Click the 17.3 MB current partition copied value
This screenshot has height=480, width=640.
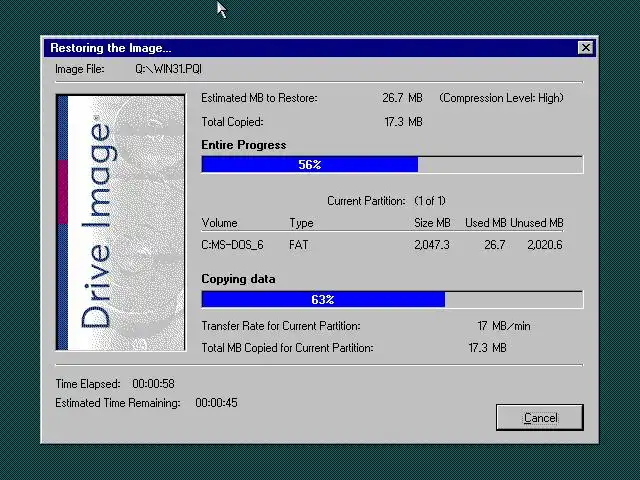pos(487,348)
